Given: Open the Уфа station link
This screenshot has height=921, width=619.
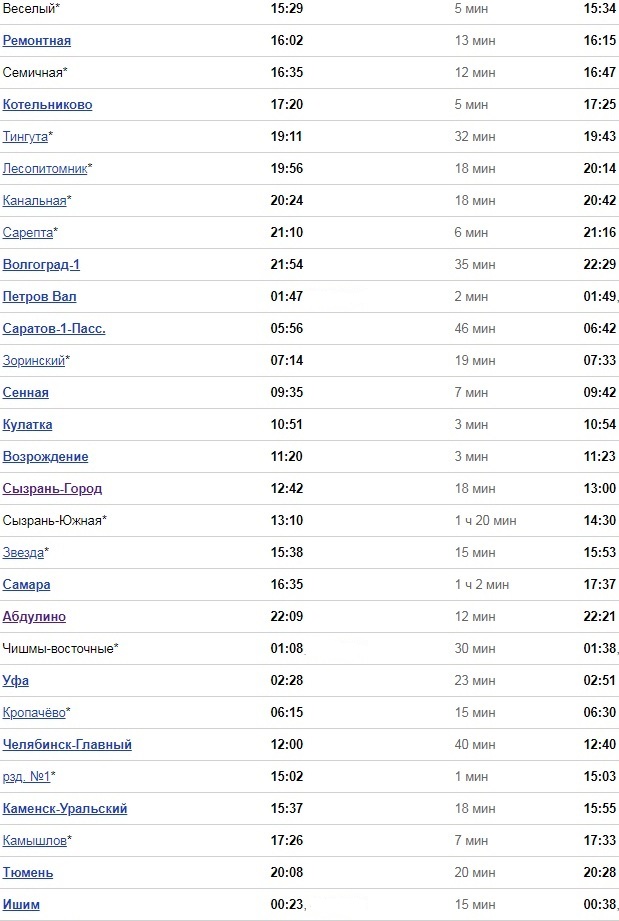Looking at the screenshot, I should (16, 681).
